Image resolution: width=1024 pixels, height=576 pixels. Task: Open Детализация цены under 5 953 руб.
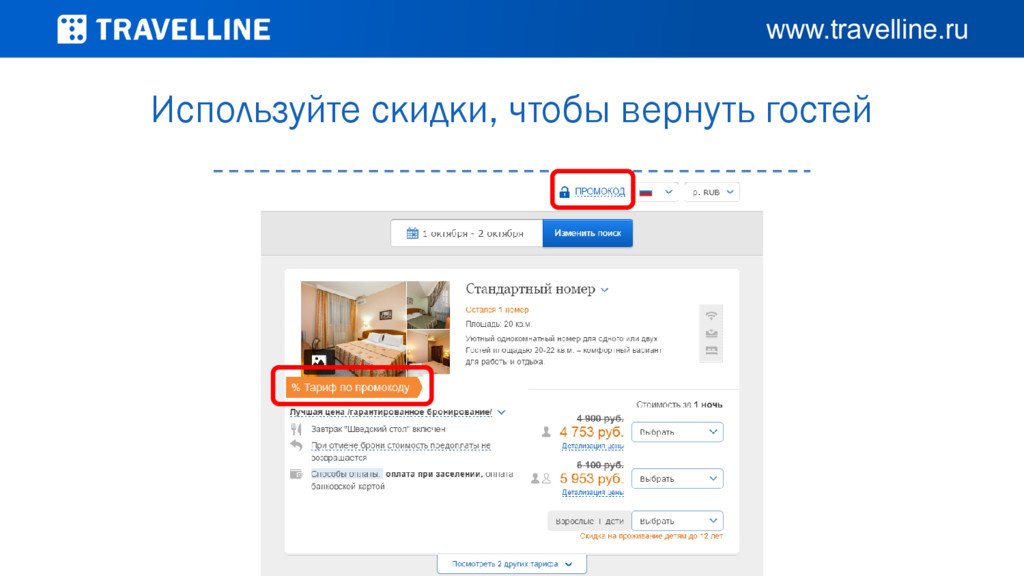pyautogui.click(x=592, y=492)
